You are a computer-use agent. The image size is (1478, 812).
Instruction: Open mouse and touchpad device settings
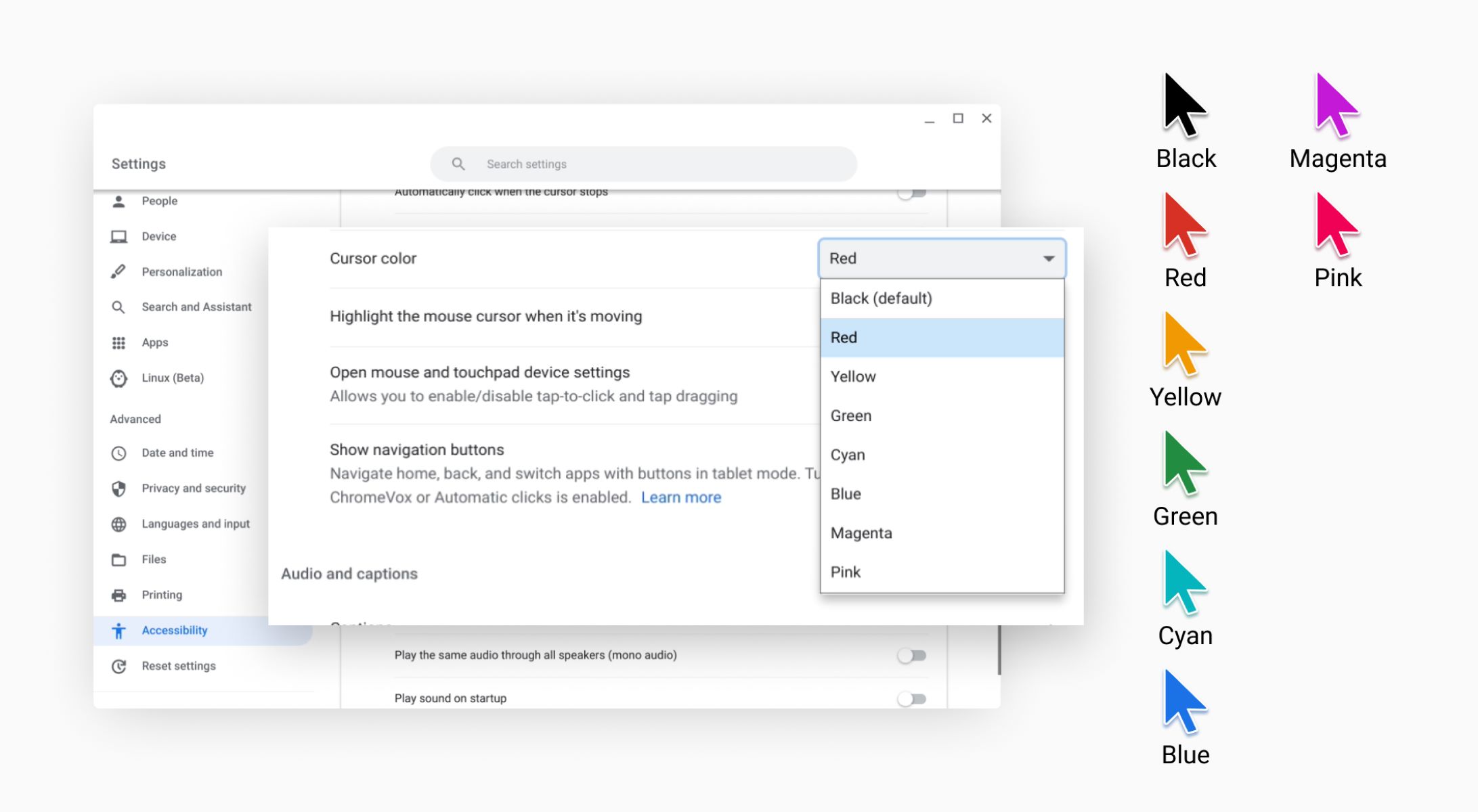479,371
